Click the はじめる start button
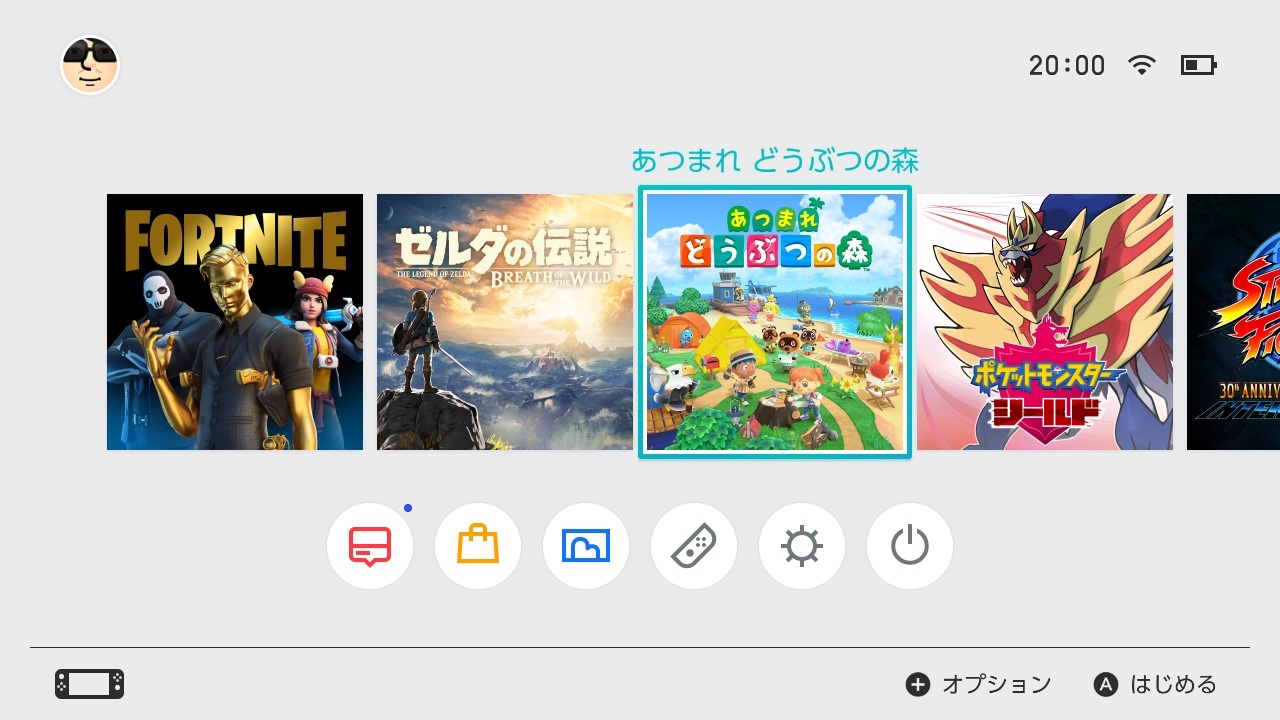1280x720 pixels. [x=1156, y=684]
